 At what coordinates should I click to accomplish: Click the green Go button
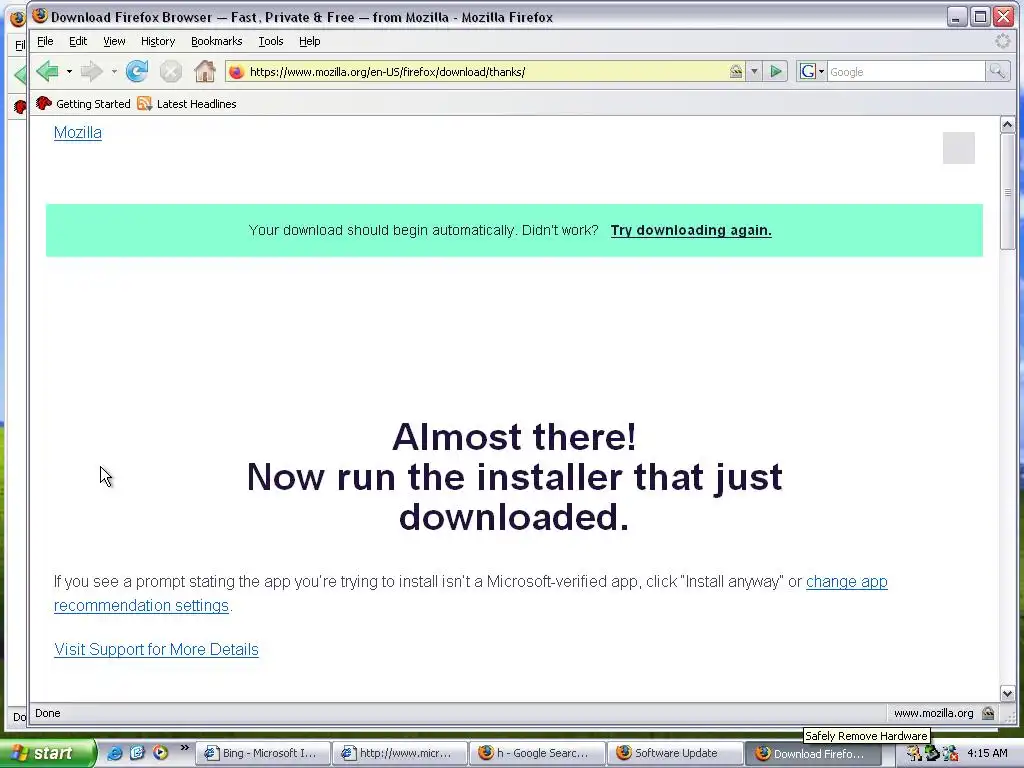776,72
